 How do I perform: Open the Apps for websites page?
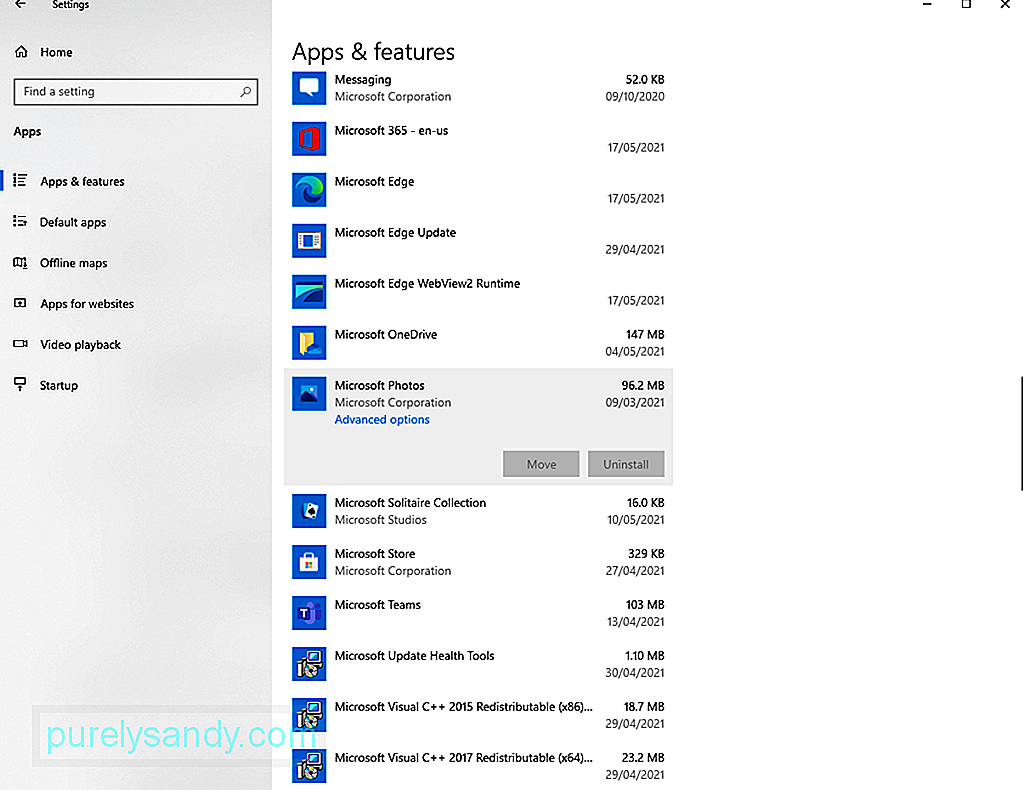pyautogui.click(x=87, y=304)
